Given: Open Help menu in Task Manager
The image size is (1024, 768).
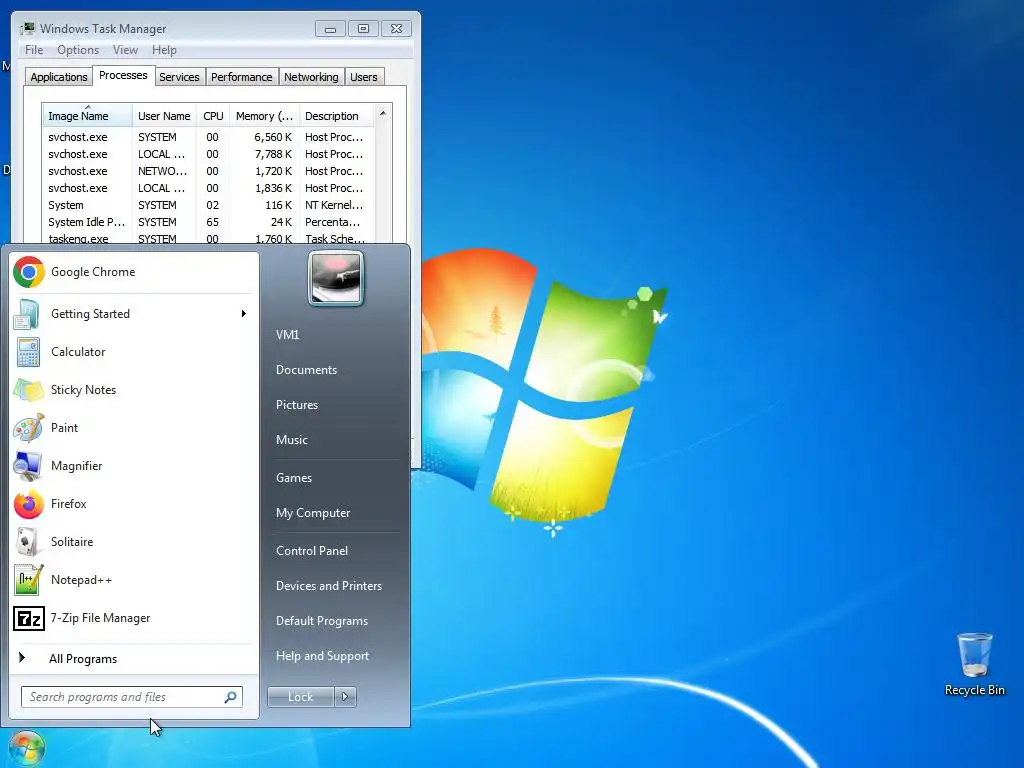Looking at the screenshot, I should [x=164, y=50].
